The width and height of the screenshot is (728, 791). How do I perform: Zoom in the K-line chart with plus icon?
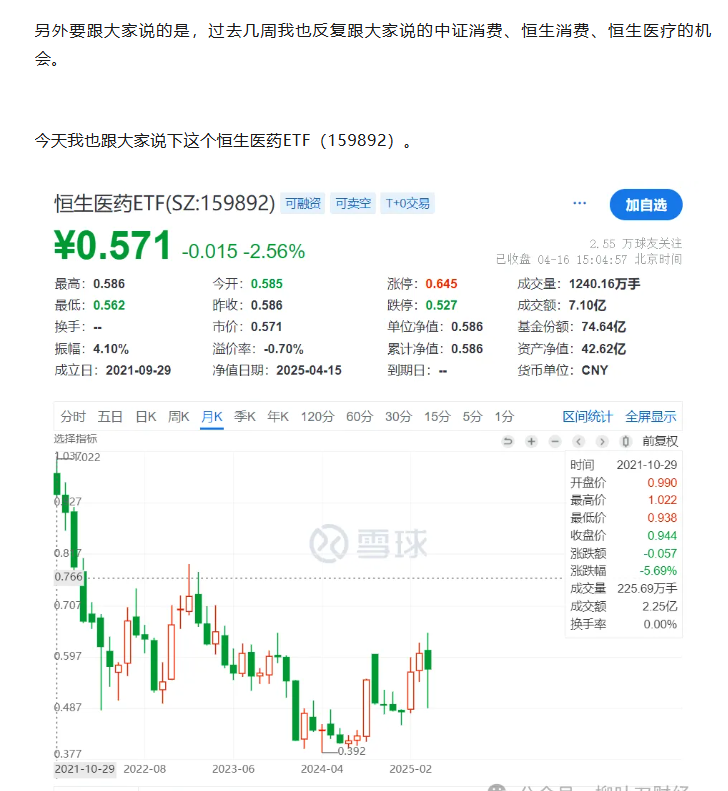[531, 442]
